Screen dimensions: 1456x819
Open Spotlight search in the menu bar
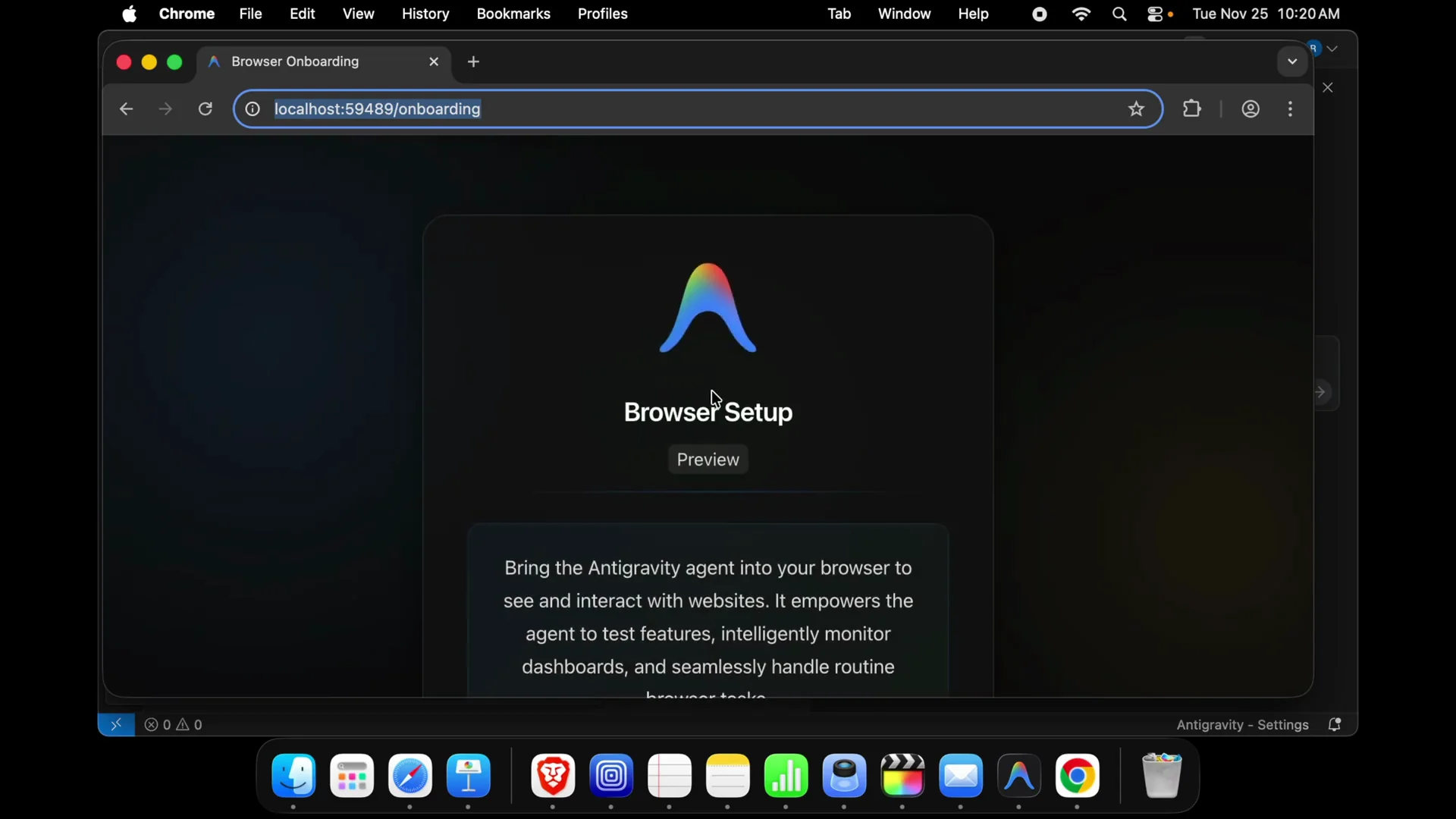[x=1120, y=14]
